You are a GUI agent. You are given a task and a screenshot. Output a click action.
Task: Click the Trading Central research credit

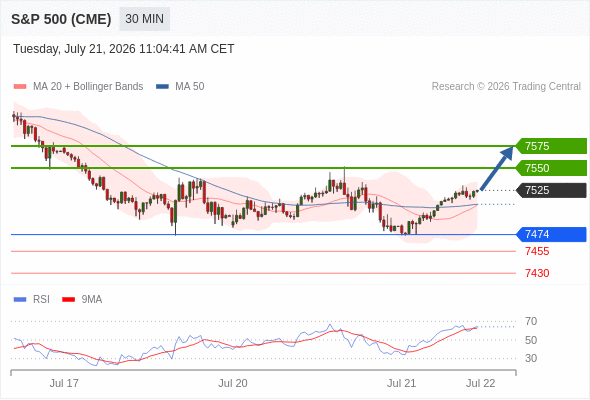click(506, 87)
